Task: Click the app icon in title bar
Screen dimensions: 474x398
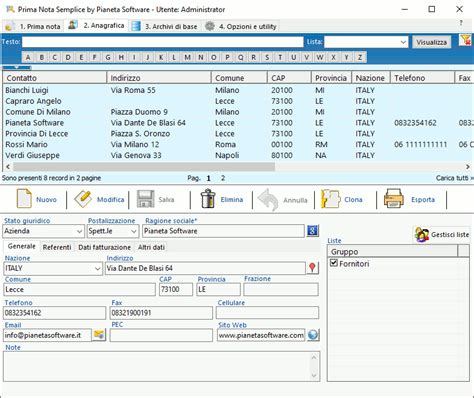Action: [10, 9]
